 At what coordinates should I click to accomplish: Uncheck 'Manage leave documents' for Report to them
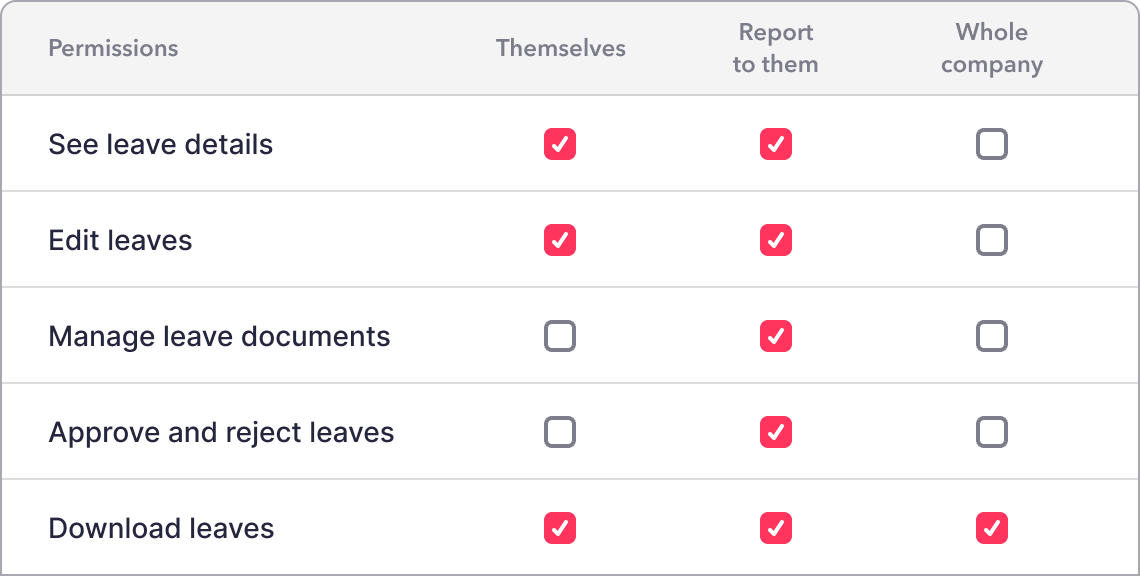coord(775,336)
